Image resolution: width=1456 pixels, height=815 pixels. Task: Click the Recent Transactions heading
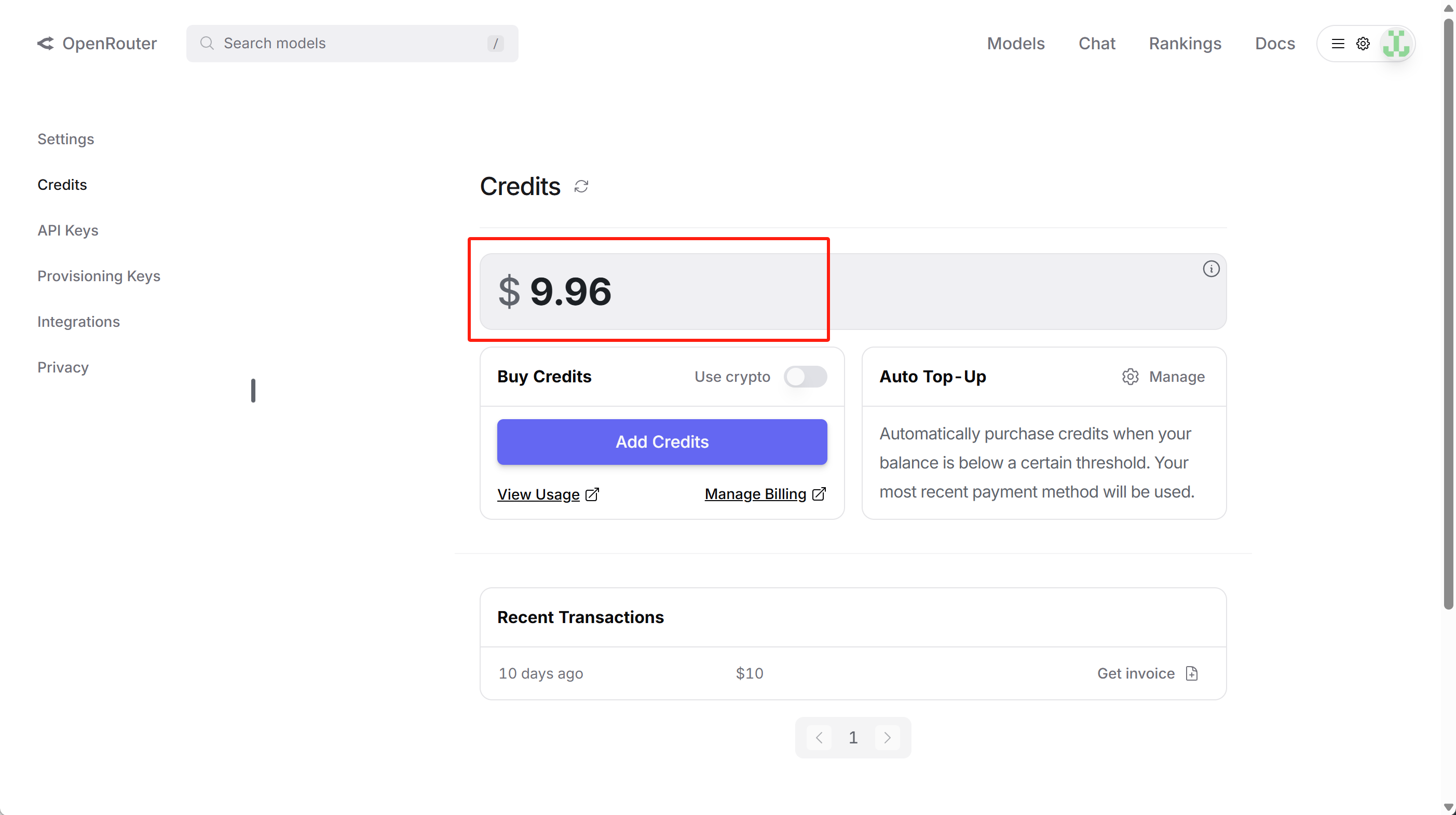pos(580,617)
